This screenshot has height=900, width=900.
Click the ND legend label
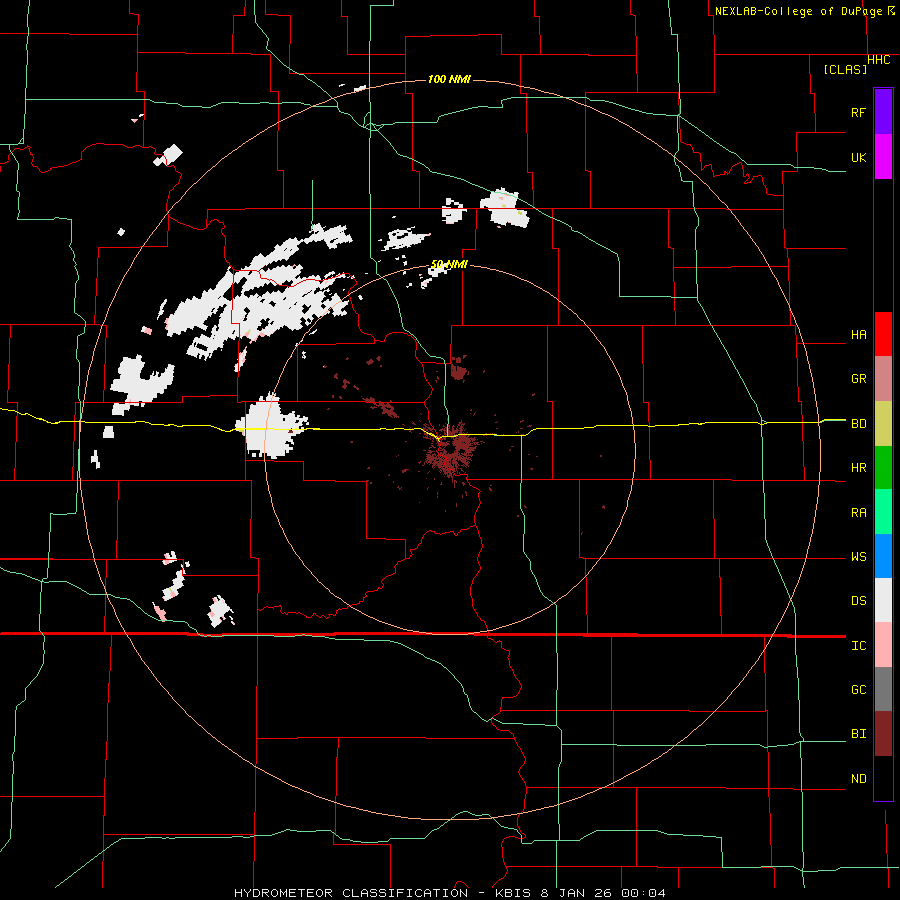tap(859, 779)
